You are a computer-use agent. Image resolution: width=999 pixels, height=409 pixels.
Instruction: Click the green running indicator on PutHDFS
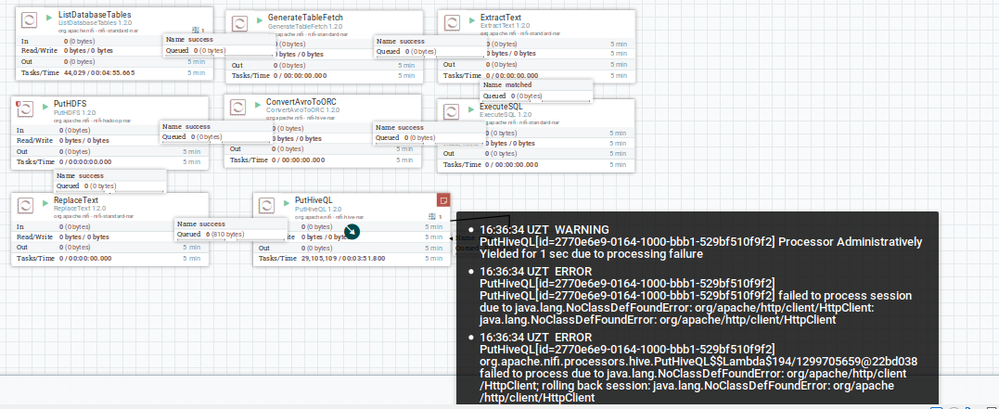click(45, 105)
